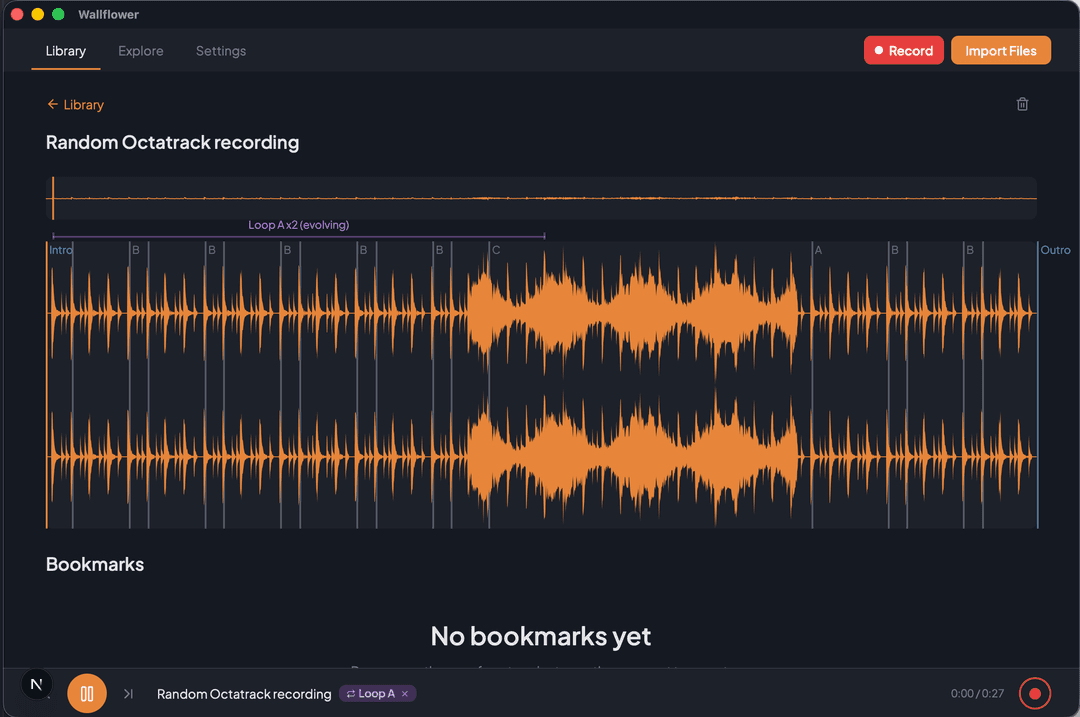The image size is (1080, 717).
Task: Seek within the overview waveform strip
Action: [x=541, y=198]
